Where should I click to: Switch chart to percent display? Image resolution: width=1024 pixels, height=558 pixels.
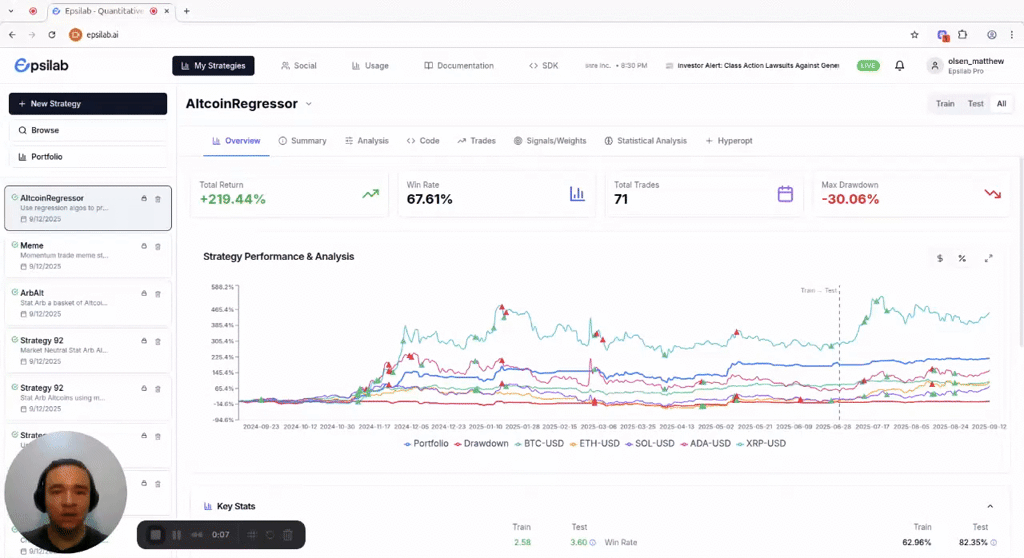[962, 258]
